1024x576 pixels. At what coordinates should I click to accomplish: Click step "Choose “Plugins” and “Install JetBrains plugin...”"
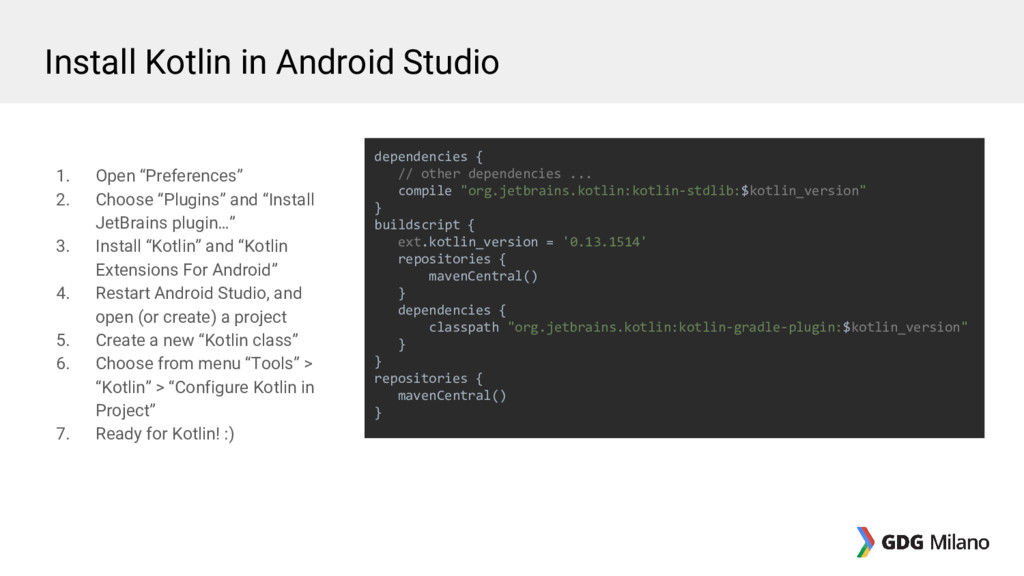pyautogui.click(x=205, y=211)
